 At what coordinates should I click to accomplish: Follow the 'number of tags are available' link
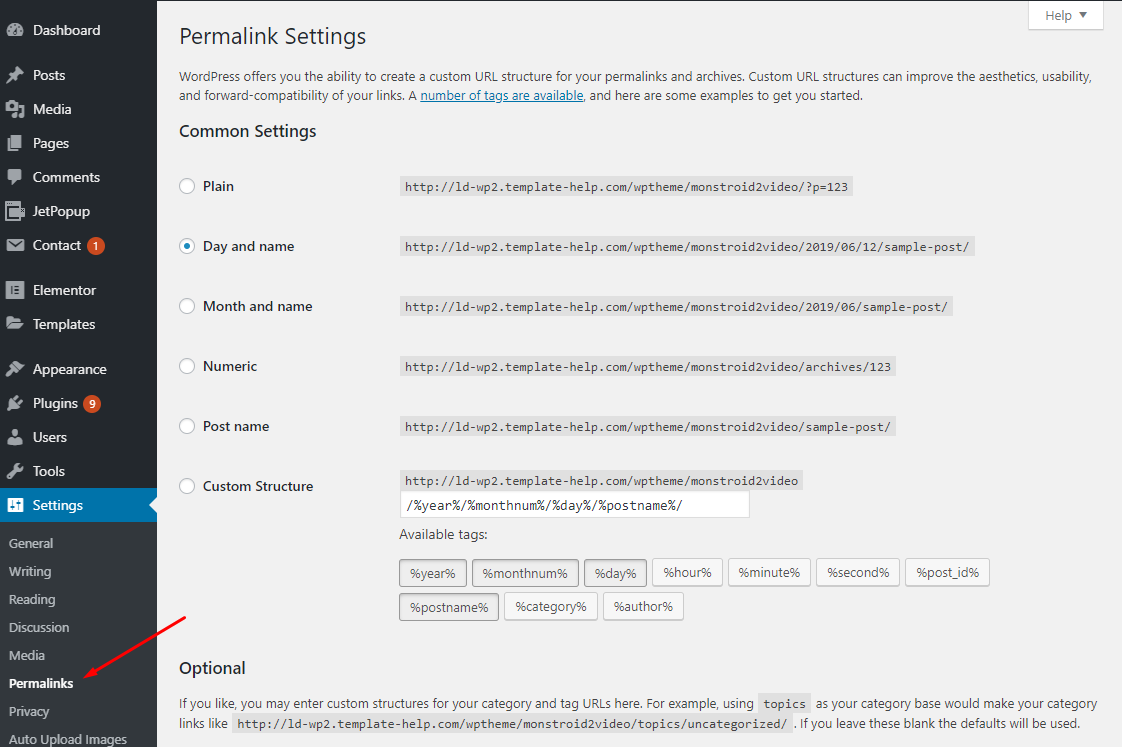(501, 96)
